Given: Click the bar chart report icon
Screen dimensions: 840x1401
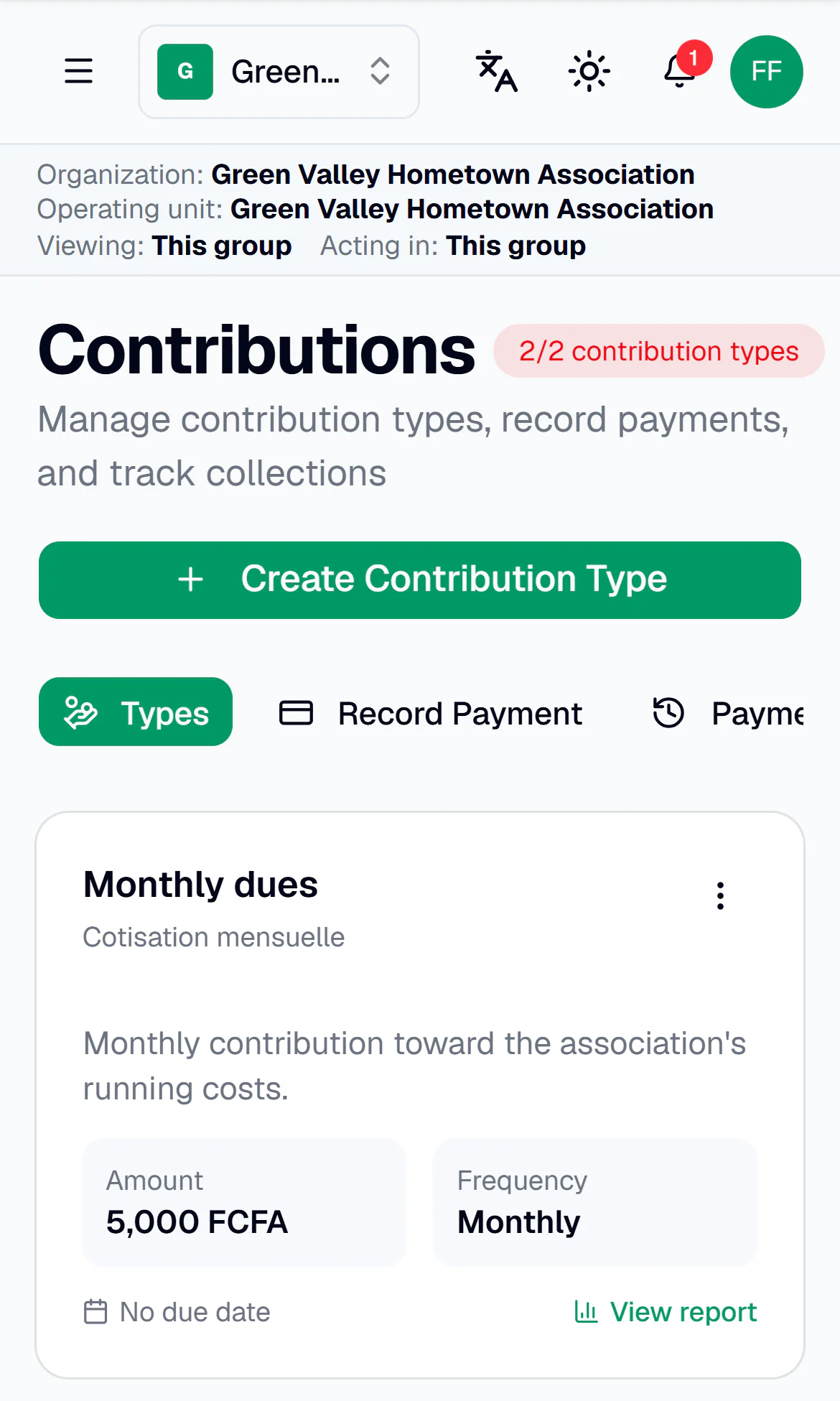Looking at the screenshot, I should click(586, 1312).
